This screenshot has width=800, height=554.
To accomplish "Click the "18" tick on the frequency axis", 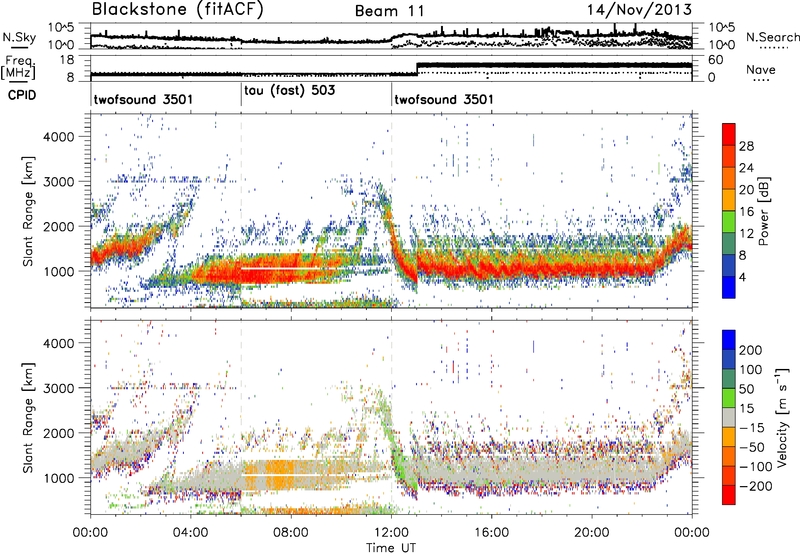I will coord(67,60).
